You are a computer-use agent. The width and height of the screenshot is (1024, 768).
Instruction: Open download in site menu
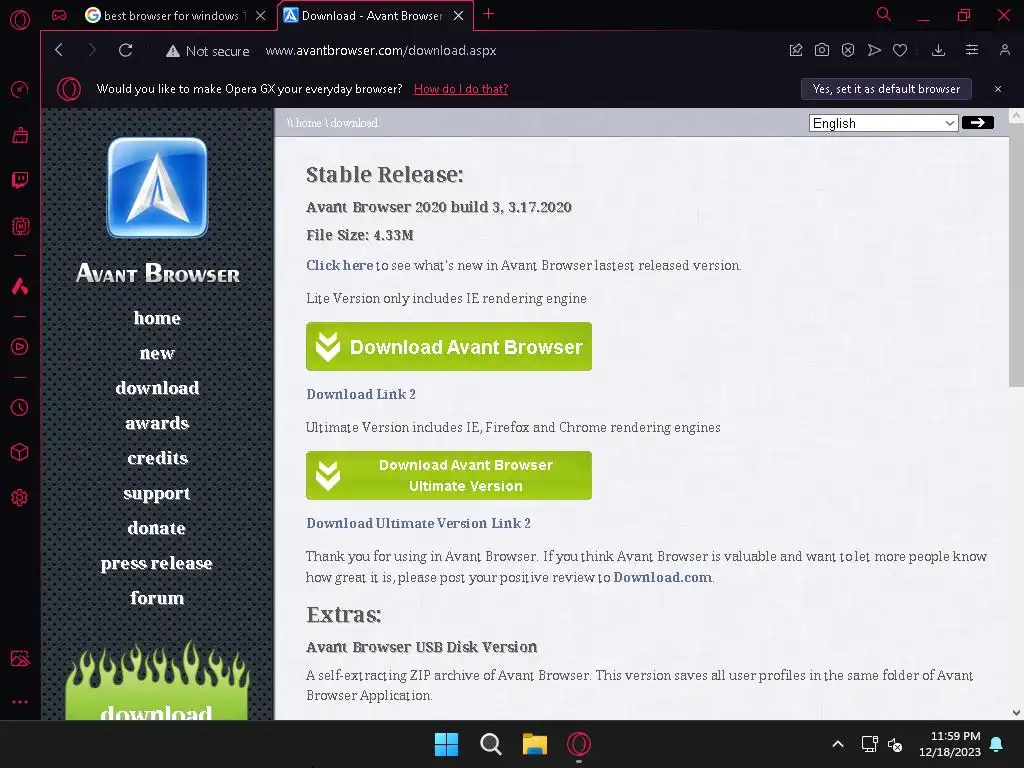coord(157,388)
